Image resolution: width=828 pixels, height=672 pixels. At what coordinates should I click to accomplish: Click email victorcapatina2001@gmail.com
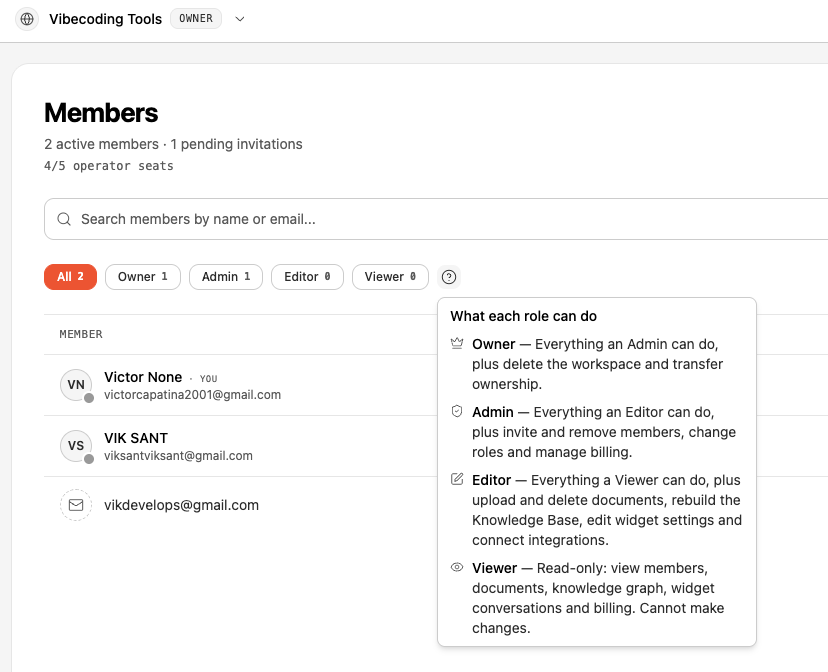pyautogui.click(x=192, y=395)
